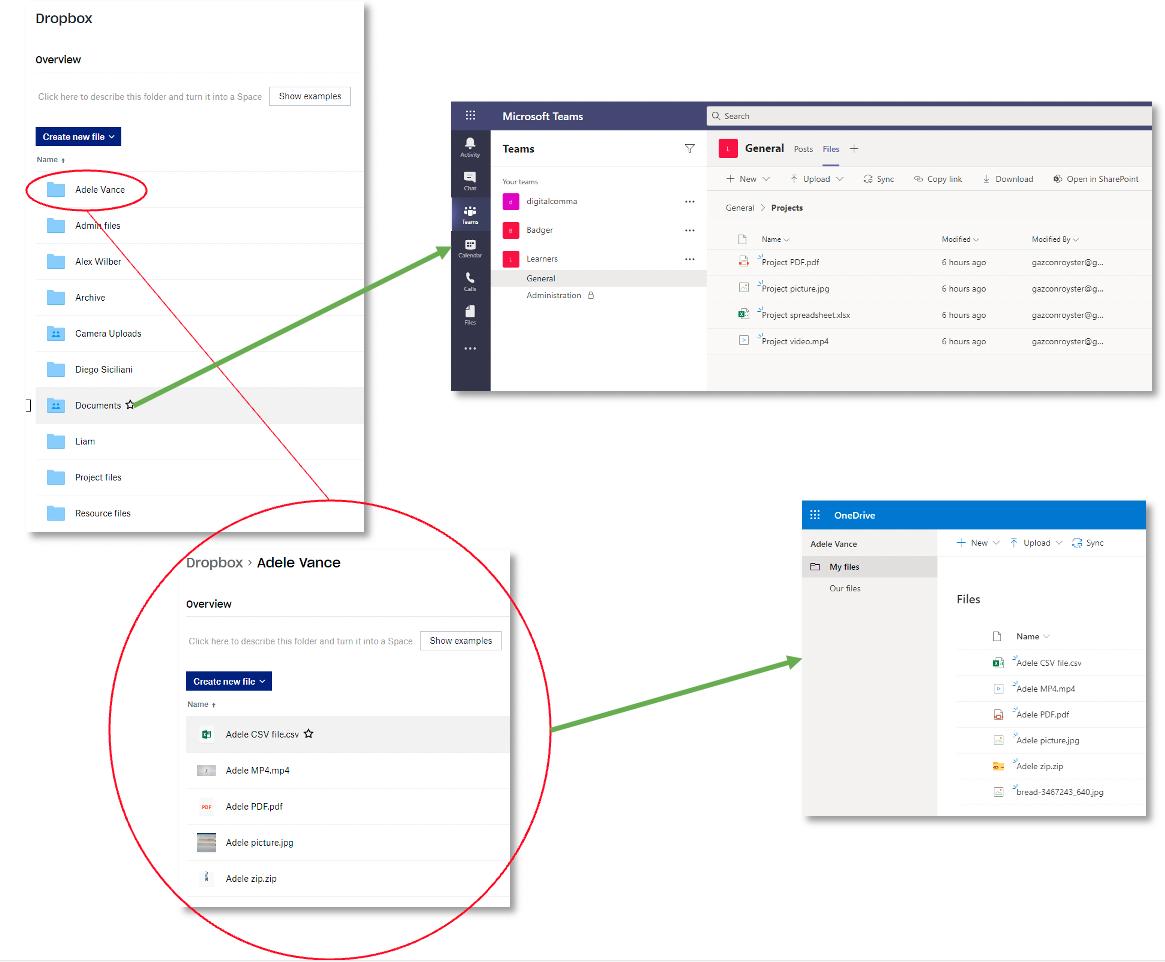This screenshot has height=962, width=1165.
Task: Click Sync in Teams files toolbar
Action: coord(878,179)
